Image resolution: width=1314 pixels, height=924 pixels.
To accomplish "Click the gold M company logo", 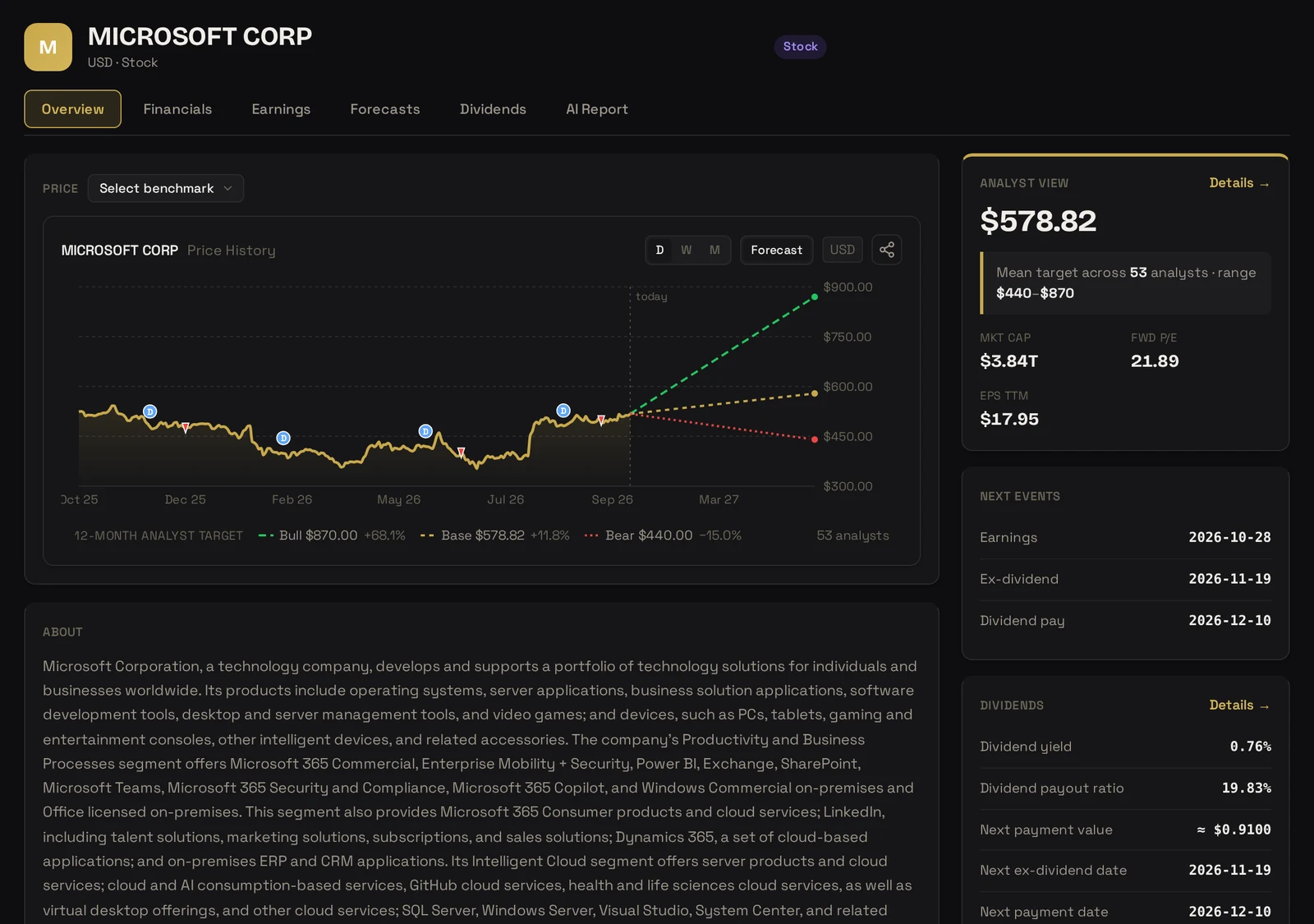I will tap(48, 47).
